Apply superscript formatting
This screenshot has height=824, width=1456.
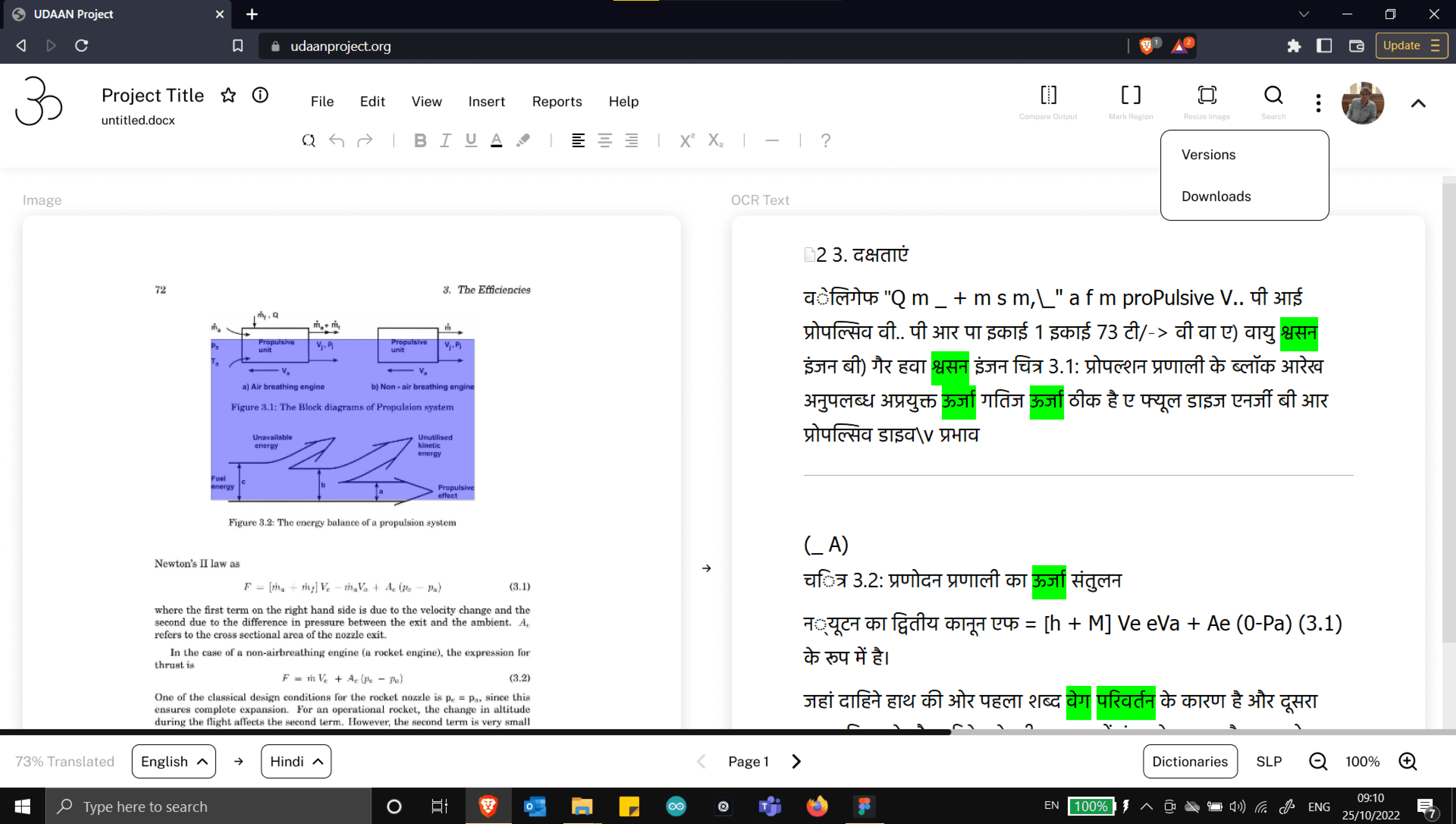pyautogui.click(x=687, y=140)
